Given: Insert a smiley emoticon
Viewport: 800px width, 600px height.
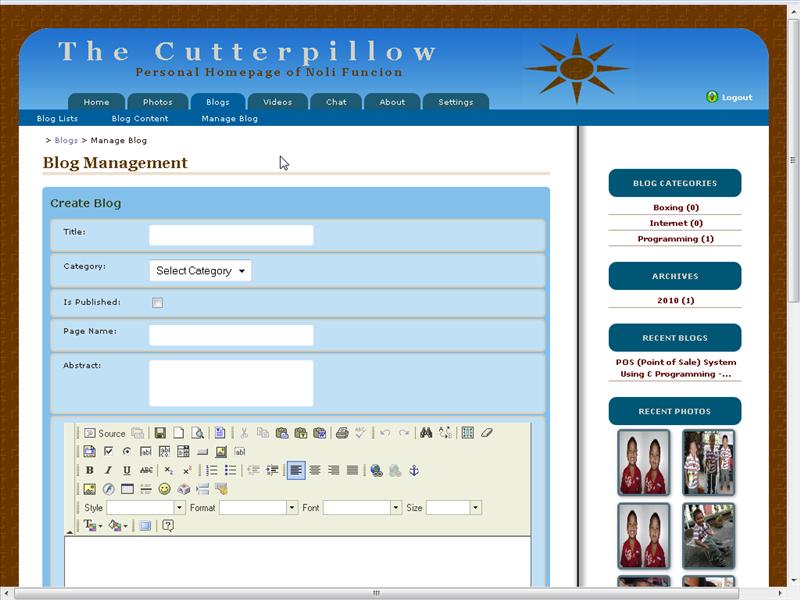Looking at the screenshot, I should click(164, 489).
